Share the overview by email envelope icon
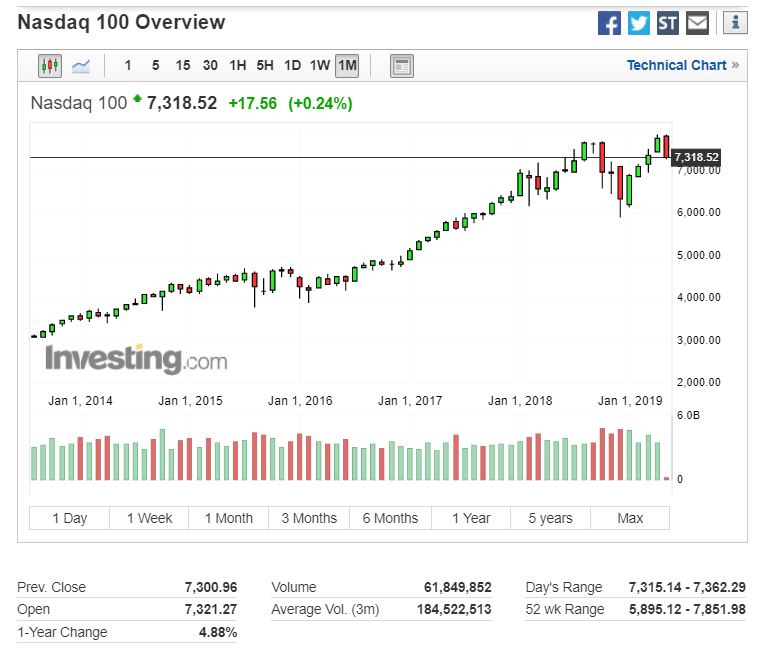The width and height of the screenshot is (762, 655). tap(697, 23)
